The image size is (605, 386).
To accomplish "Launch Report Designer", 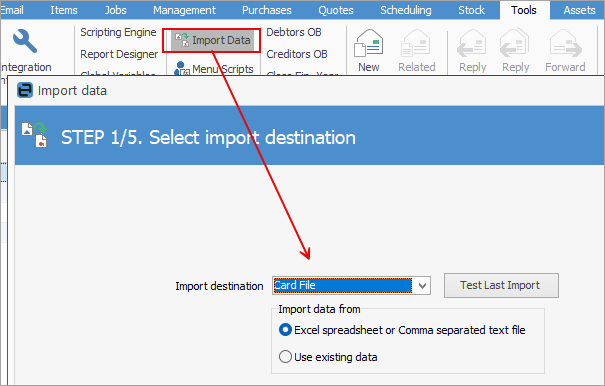I will click(119, 54).
